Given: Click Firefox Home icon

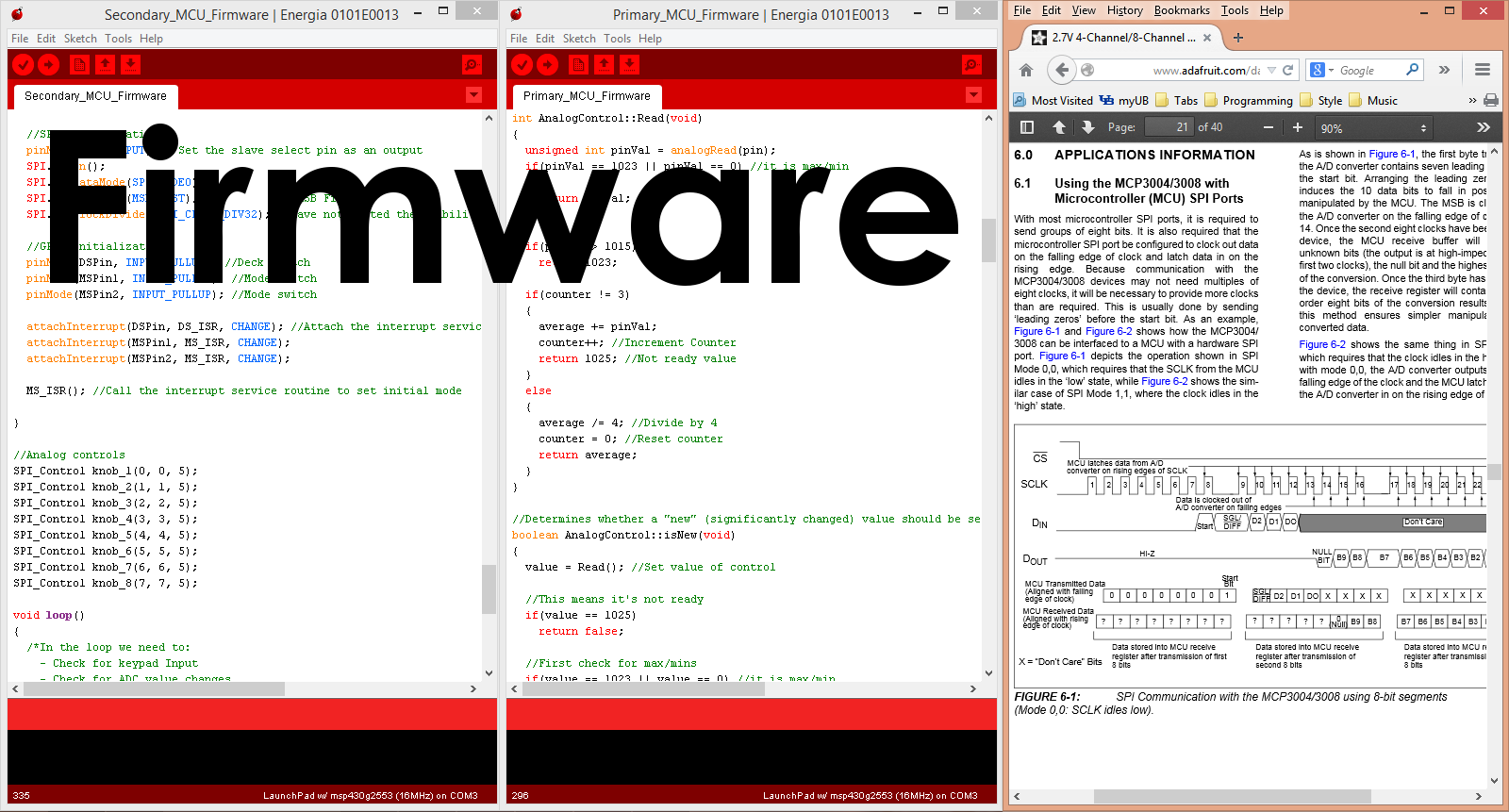Looking at the screenshot, I should (1026, 70).
